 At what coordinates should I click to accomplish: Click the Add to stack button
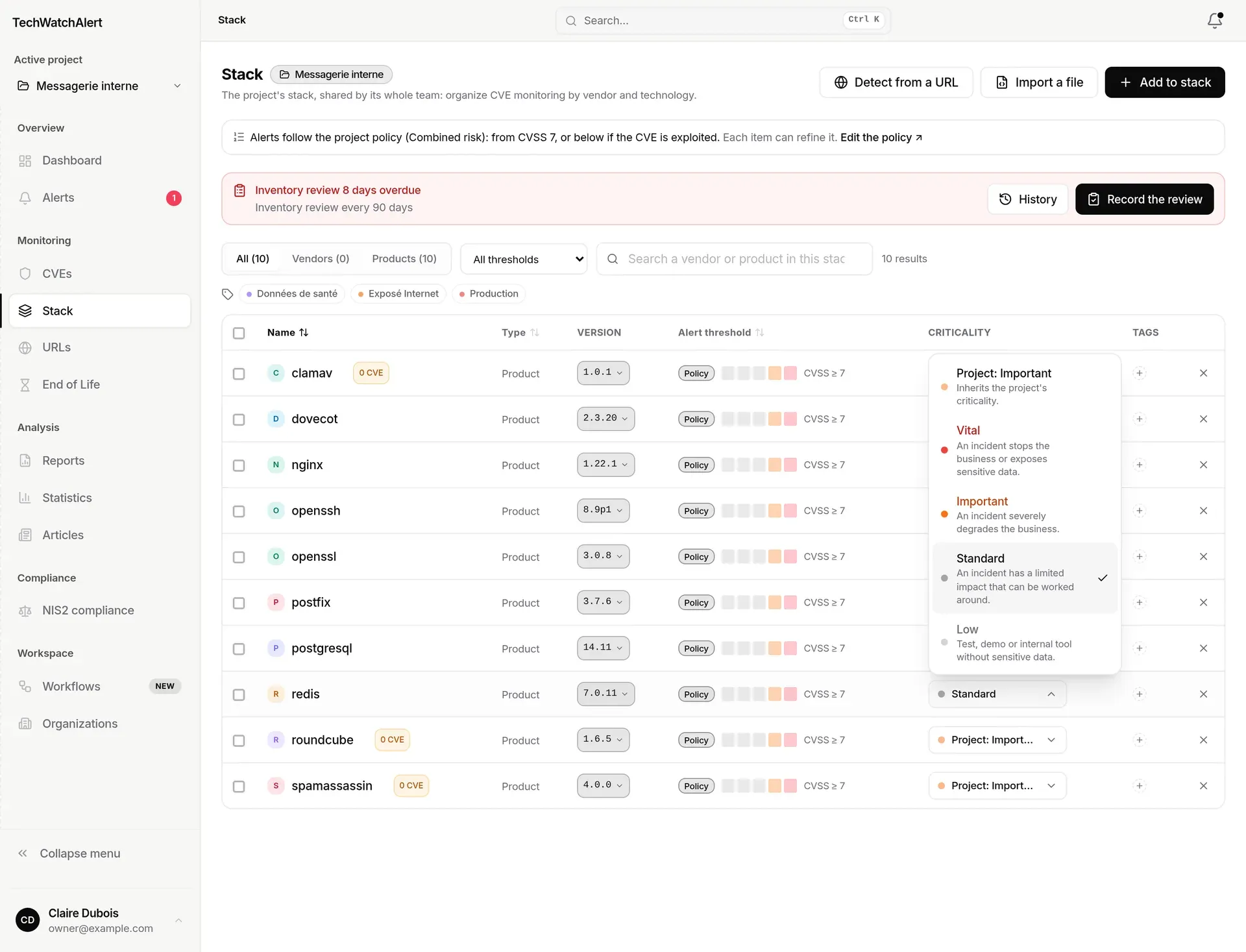pos(1164,82)
